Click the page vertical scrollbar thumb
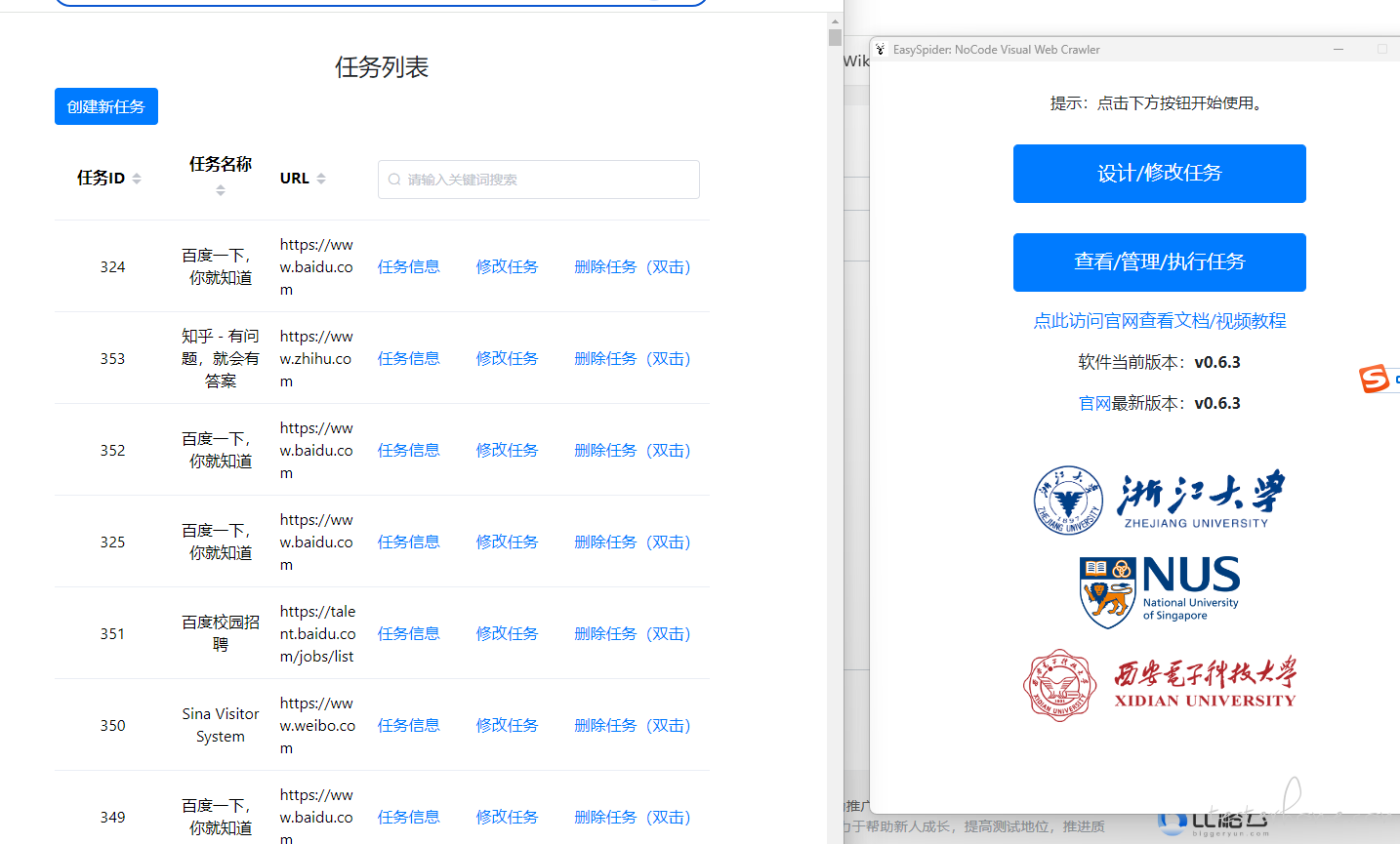Screen dimensions: 1400x844 tap(835, 37)
